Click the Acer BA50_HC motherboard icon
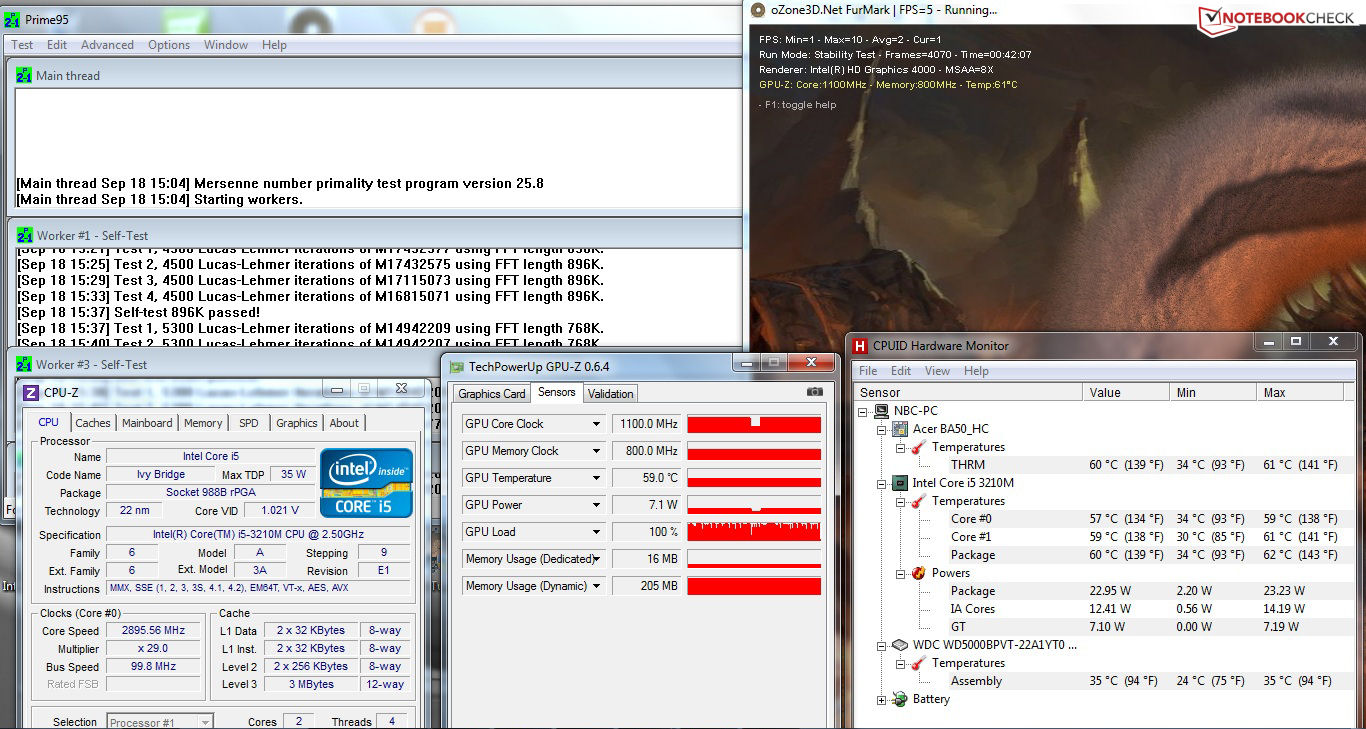The image size is (1366, 729). (900, 429)
